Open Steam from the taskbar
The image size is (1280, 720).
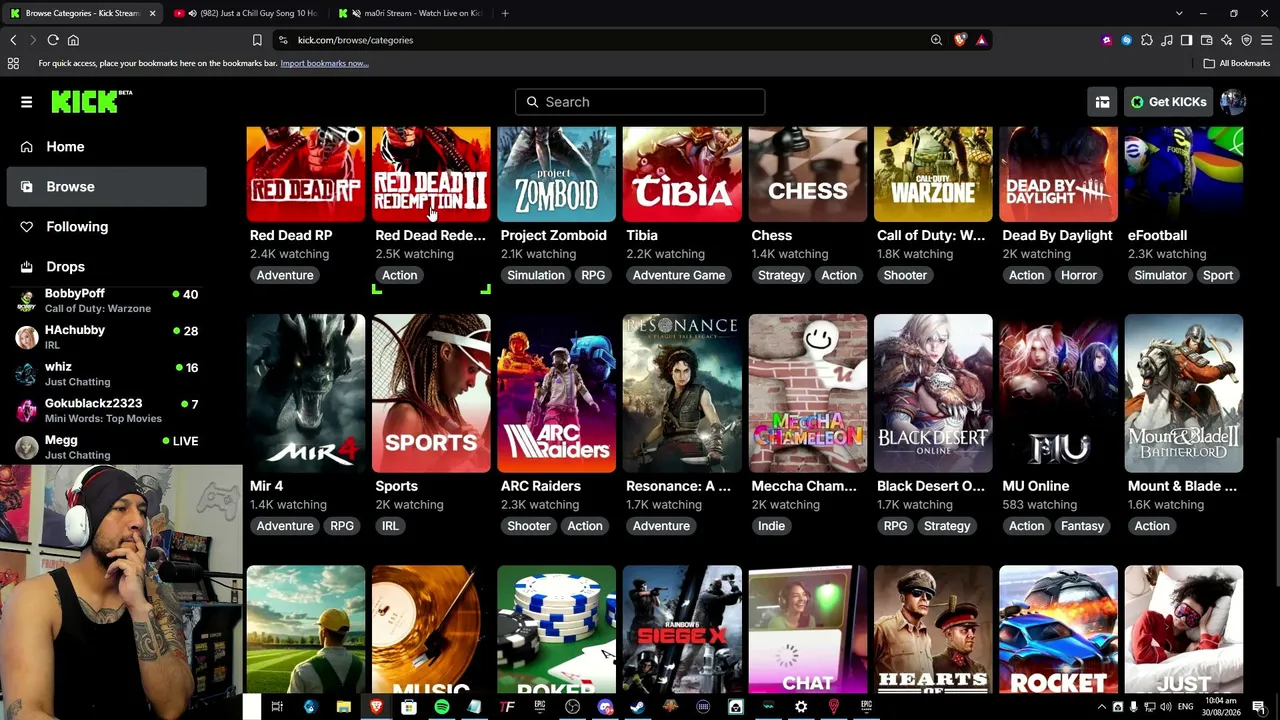coord(637,707)
